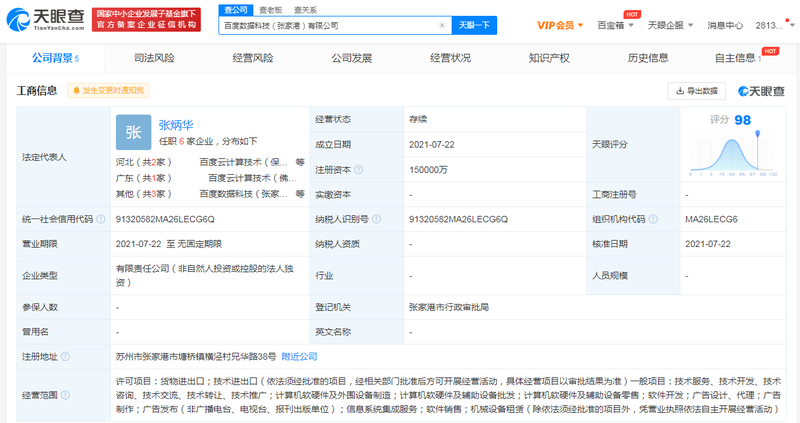
Task: Click the 登记机关 value 张家港市行政审批局
Action: 449,307
